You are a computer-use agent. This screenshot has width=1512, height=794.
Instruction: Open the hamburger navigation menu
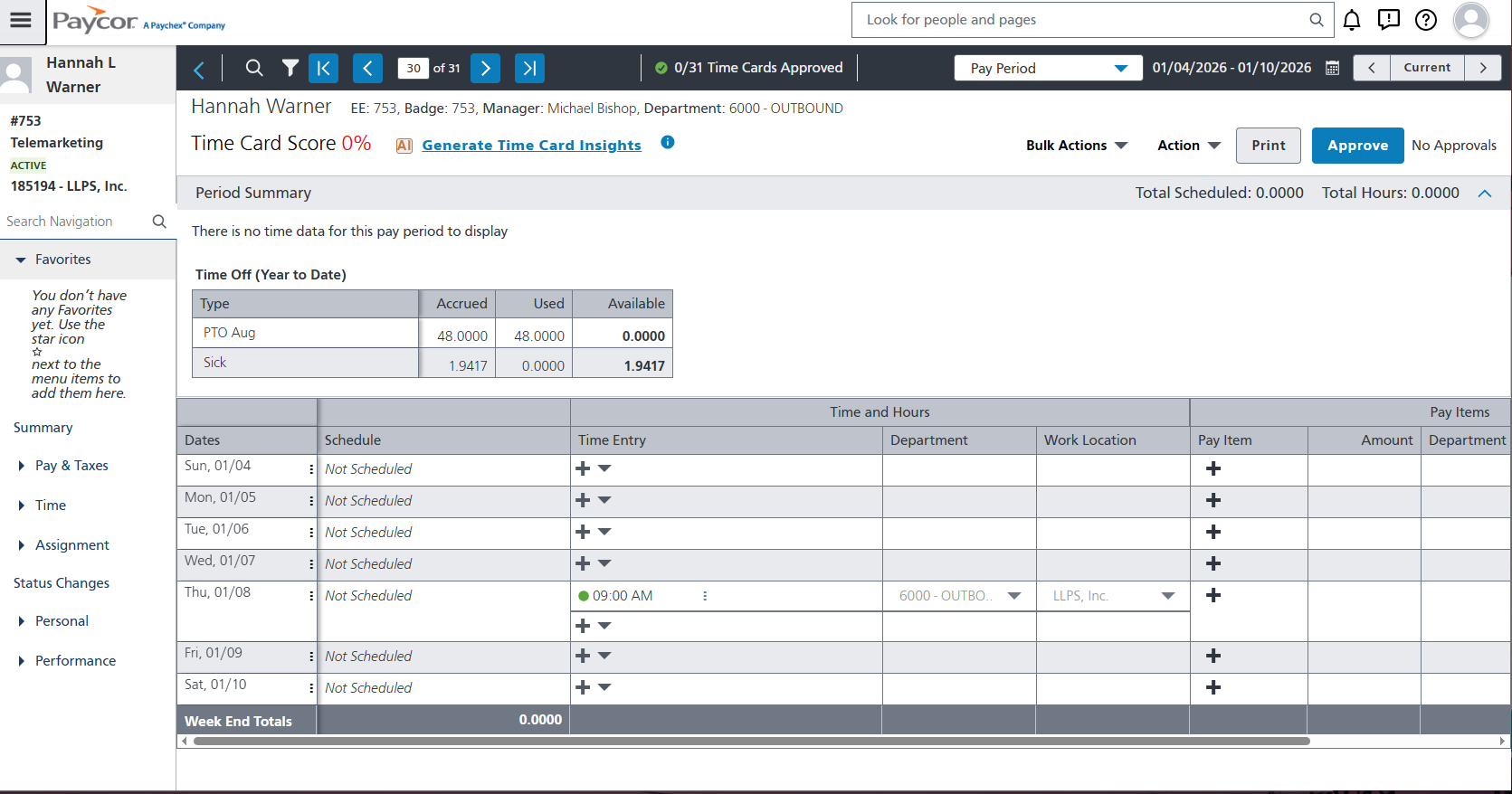[21, 21]
